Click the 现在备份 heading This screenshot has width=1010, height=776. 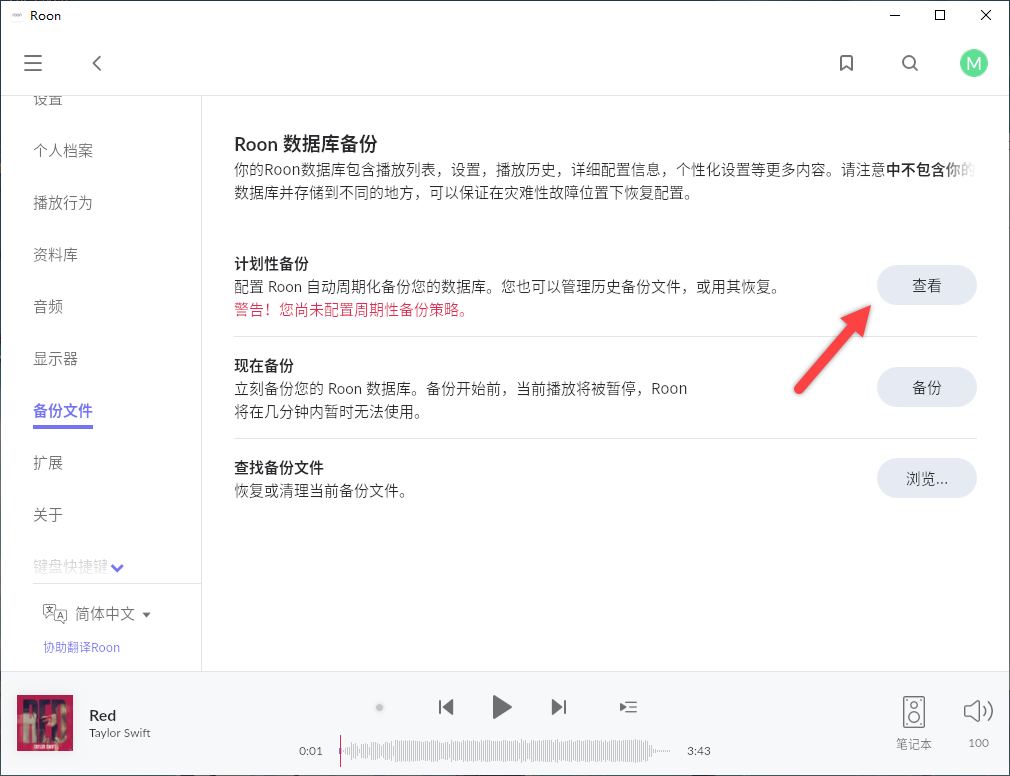pyautogui.click(x=264, y=366)
